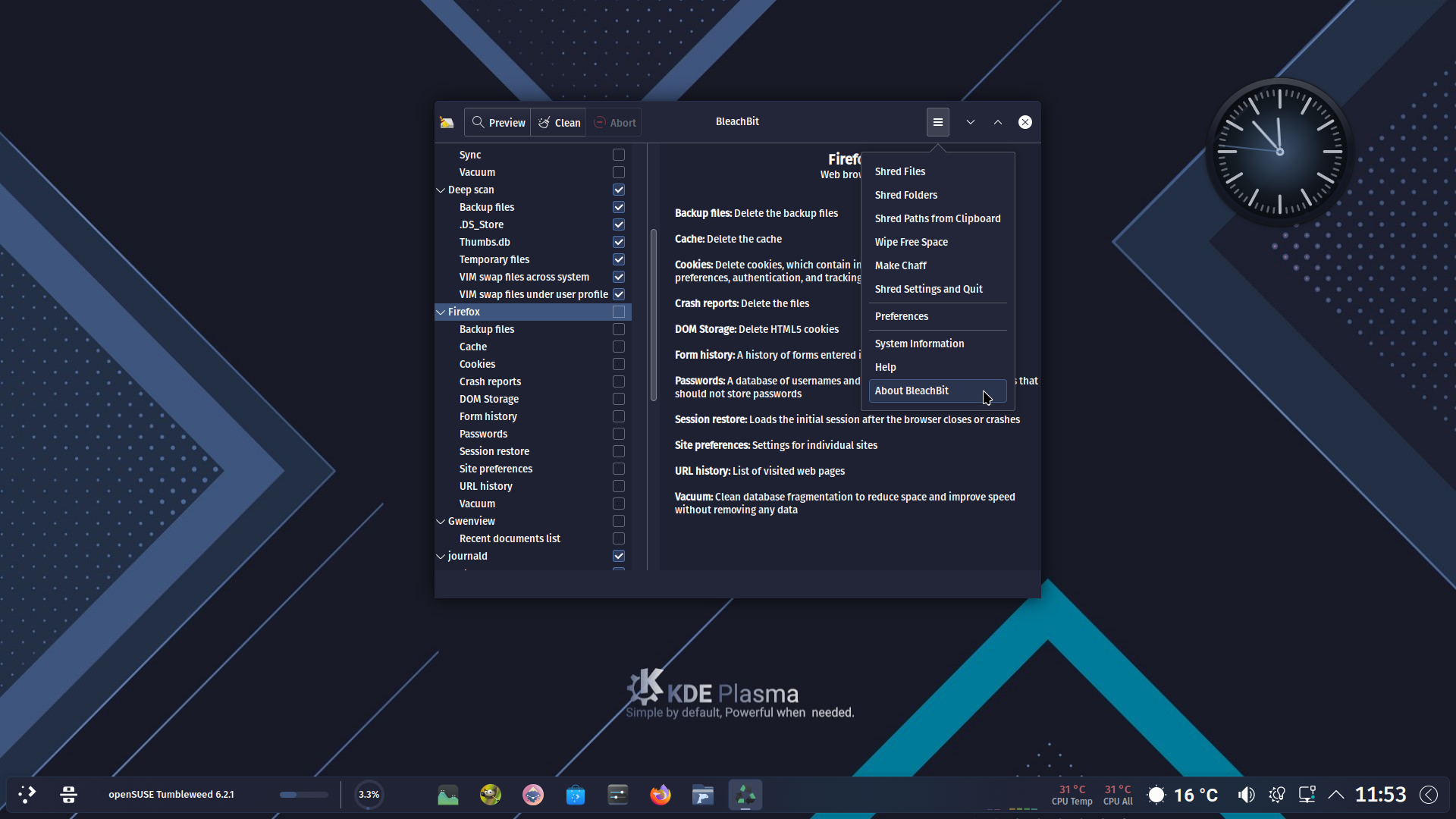Open the Discover software store icon

tap(576, 795)
